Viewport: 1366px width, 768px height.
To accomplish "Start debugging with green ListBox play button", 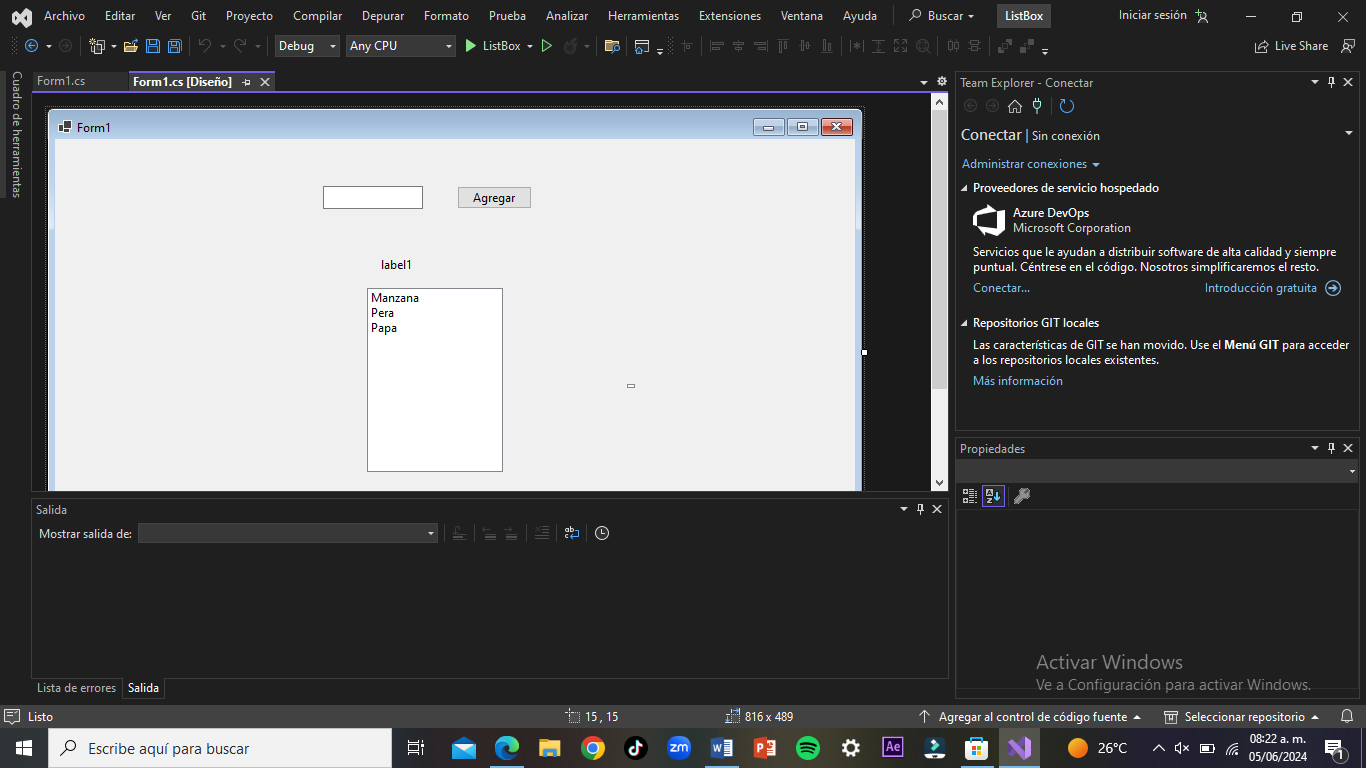I will (471, 46).
